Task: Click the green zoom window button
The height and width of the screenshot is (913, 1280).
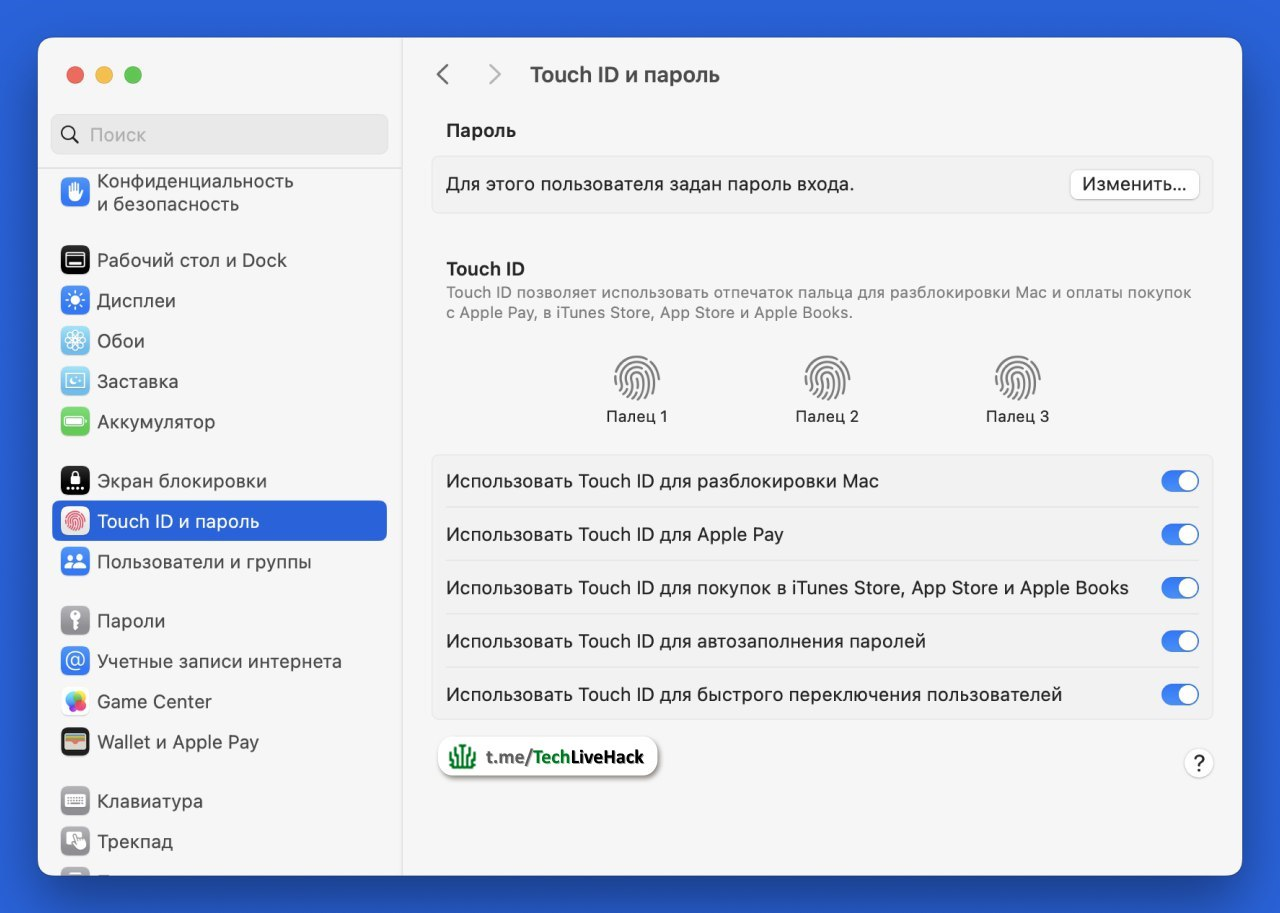Action: point(133,75)
